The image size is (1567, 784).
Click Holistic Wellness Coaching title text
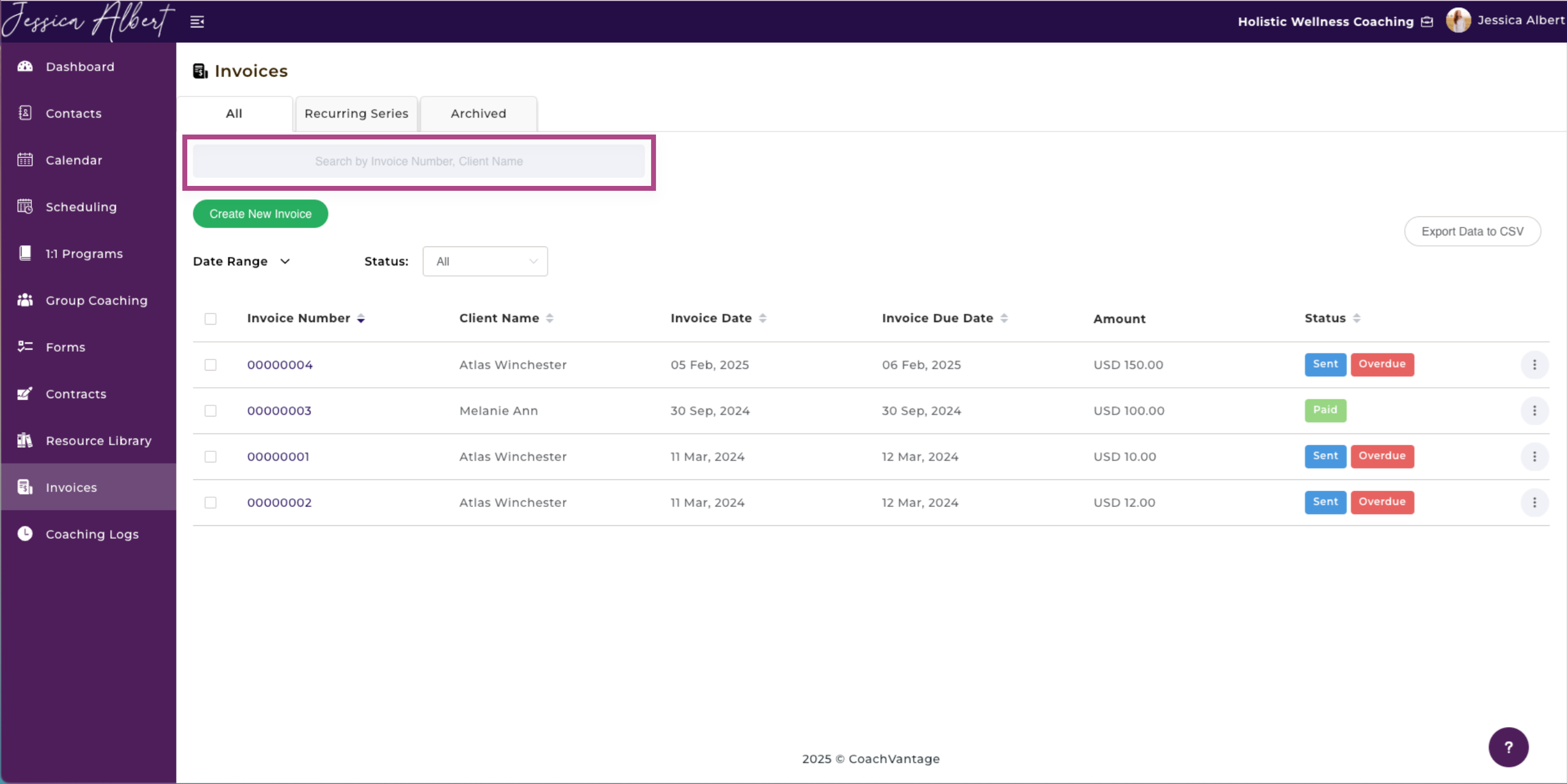click(1326, 21)
